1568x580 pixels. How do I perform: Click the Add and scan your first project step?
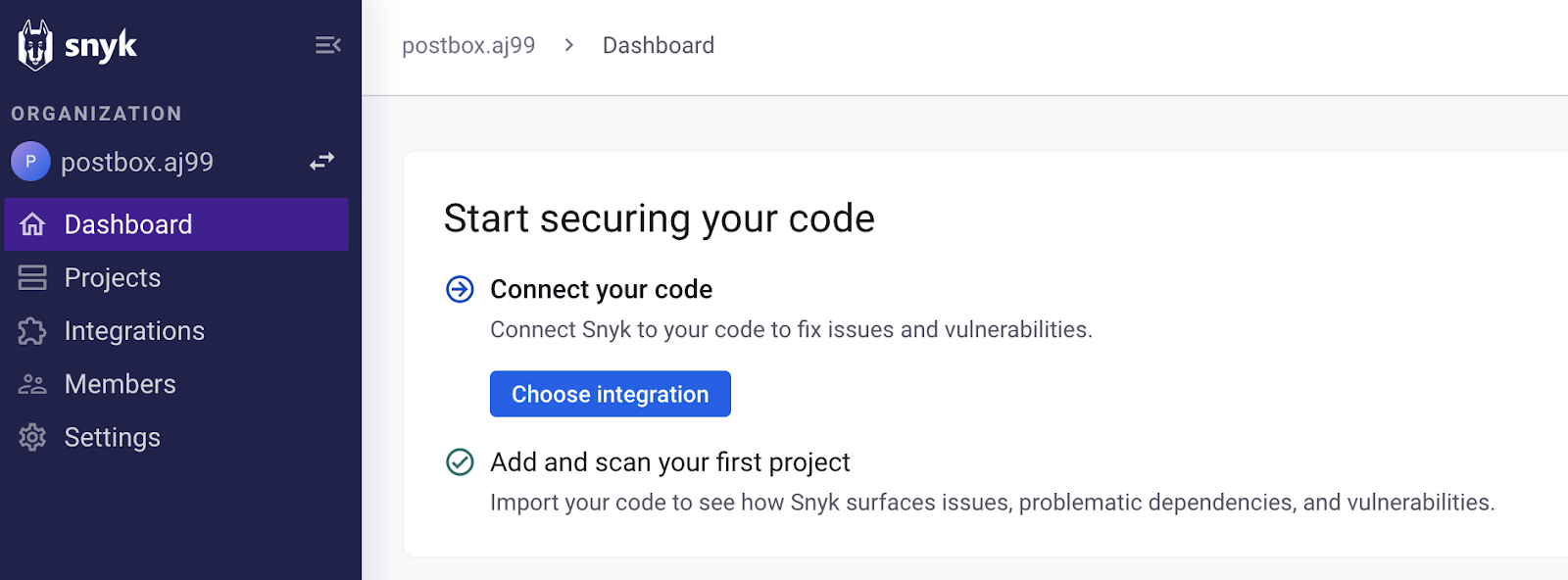point(670,461)
